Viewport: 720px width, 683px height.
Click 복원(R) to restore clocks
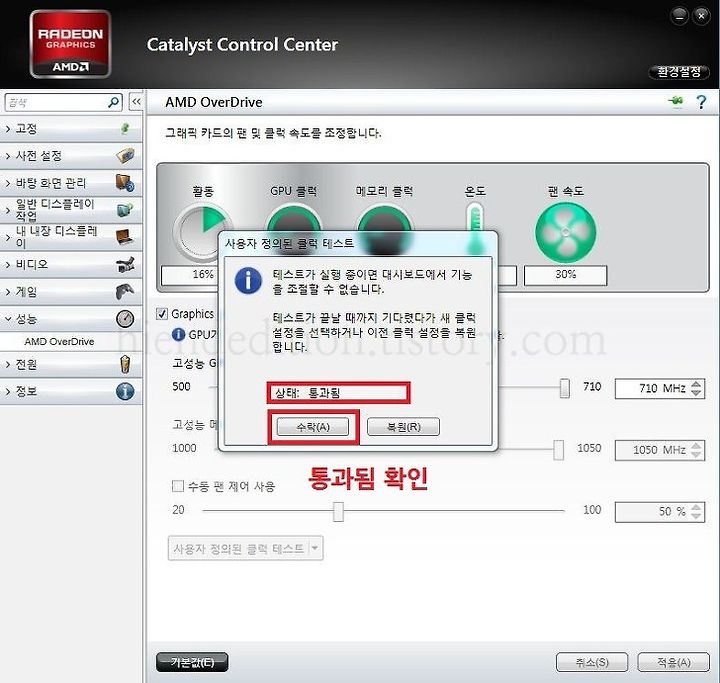click(403, 427)
